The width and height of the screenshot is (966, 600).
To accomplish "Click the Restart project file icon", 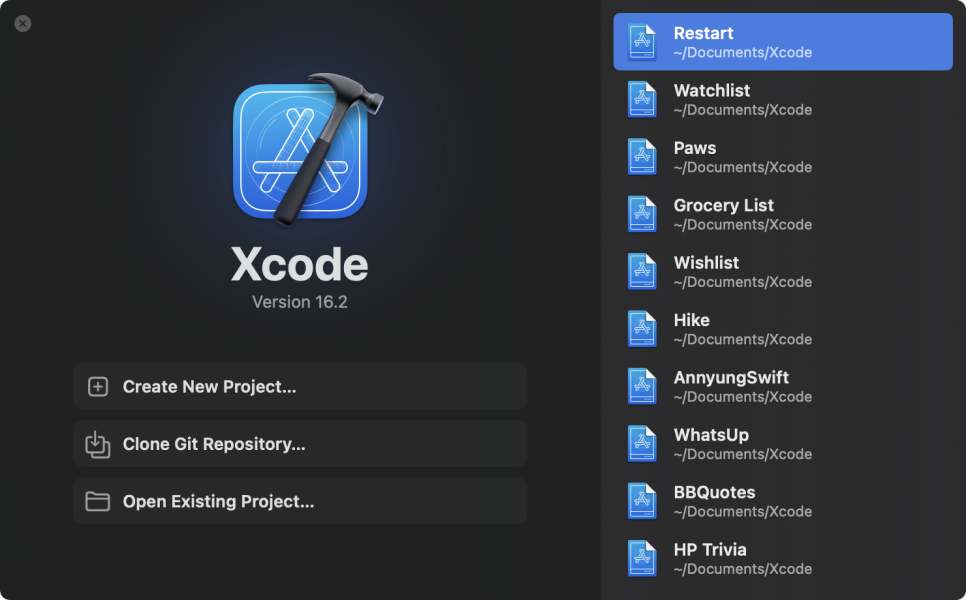I will pyautogui.click(x=642, y=42).
